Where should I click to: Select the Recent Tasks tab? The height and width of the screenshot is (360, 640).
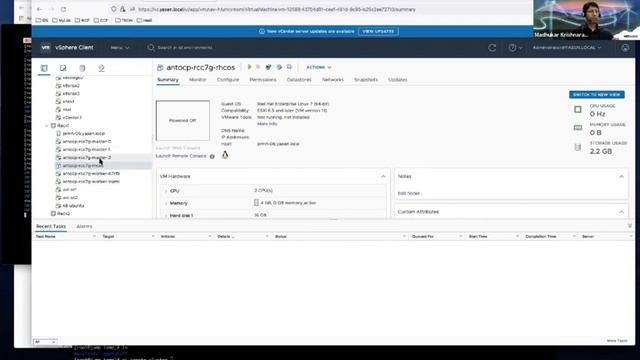pyautogui.click(x=51, y=227)
